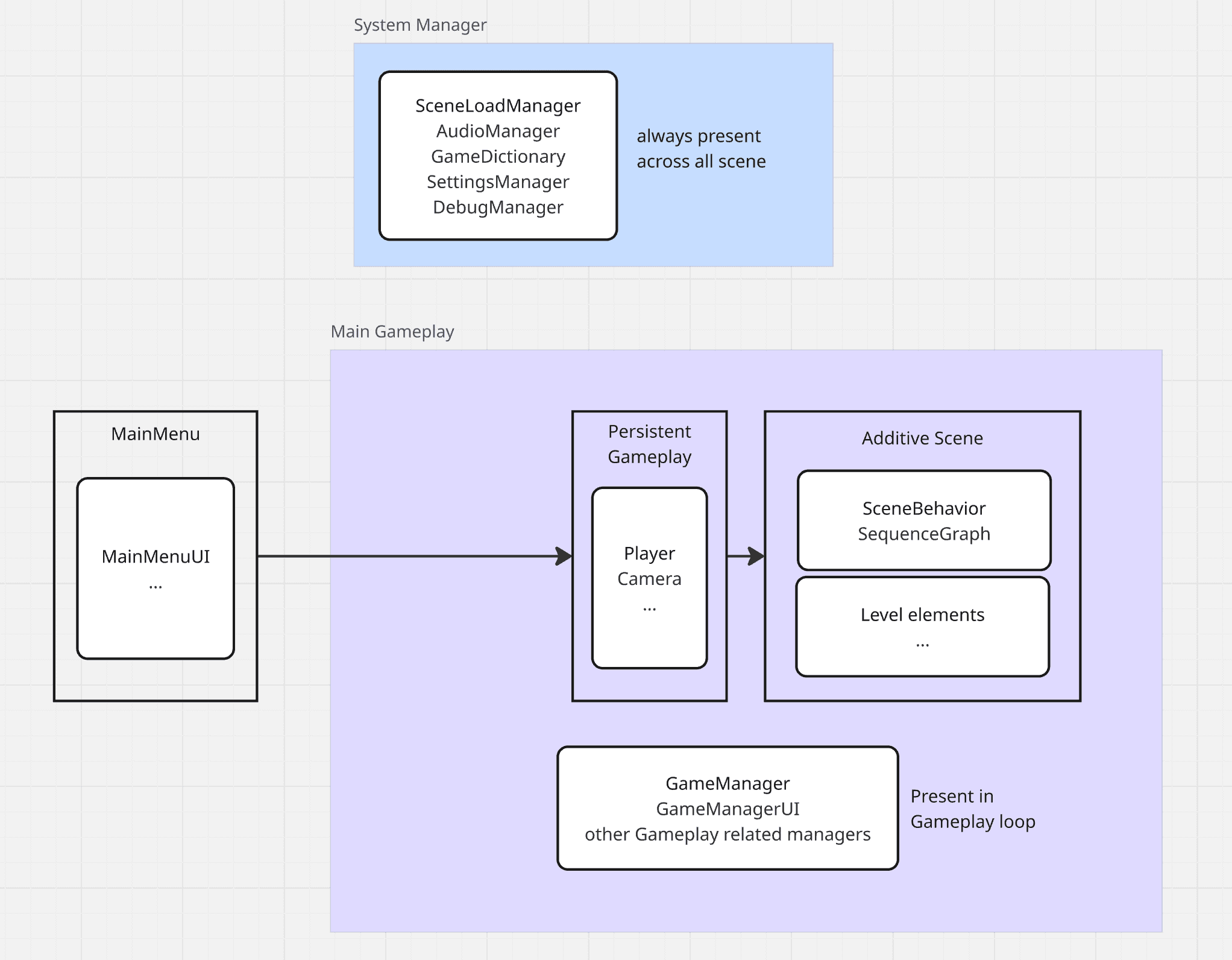Select the System Manager frame title
The width and height of the screenshot is (1232, 960).
[x=420, y=25]
